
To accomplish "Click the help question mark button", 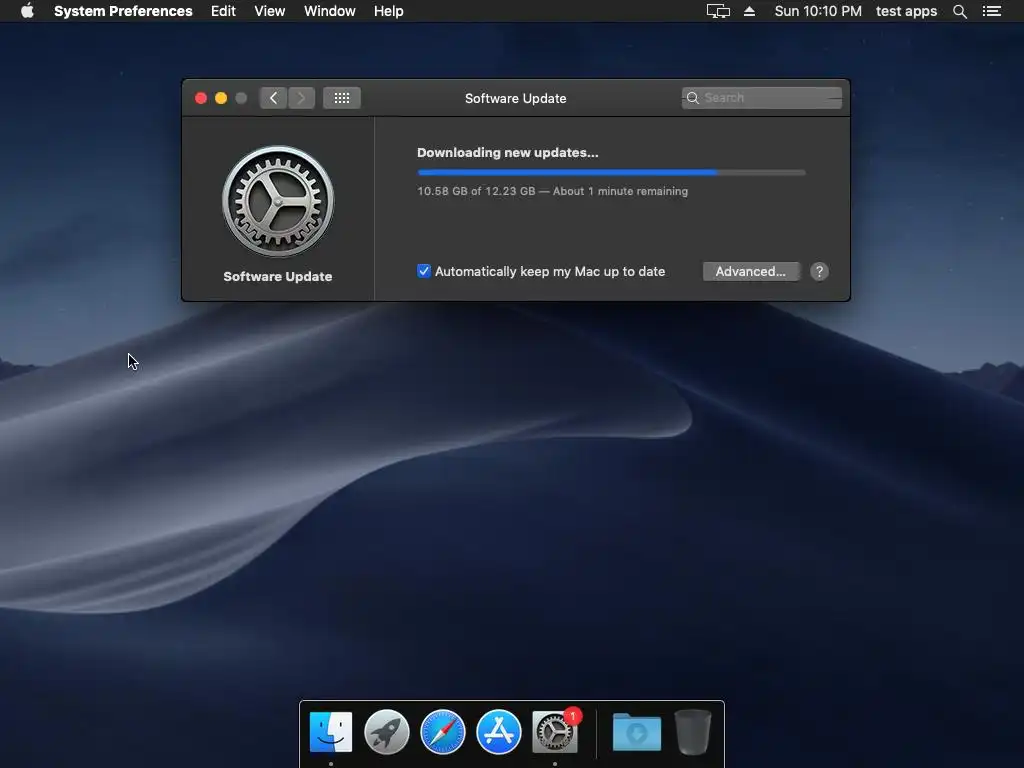I will pos(819,272).
